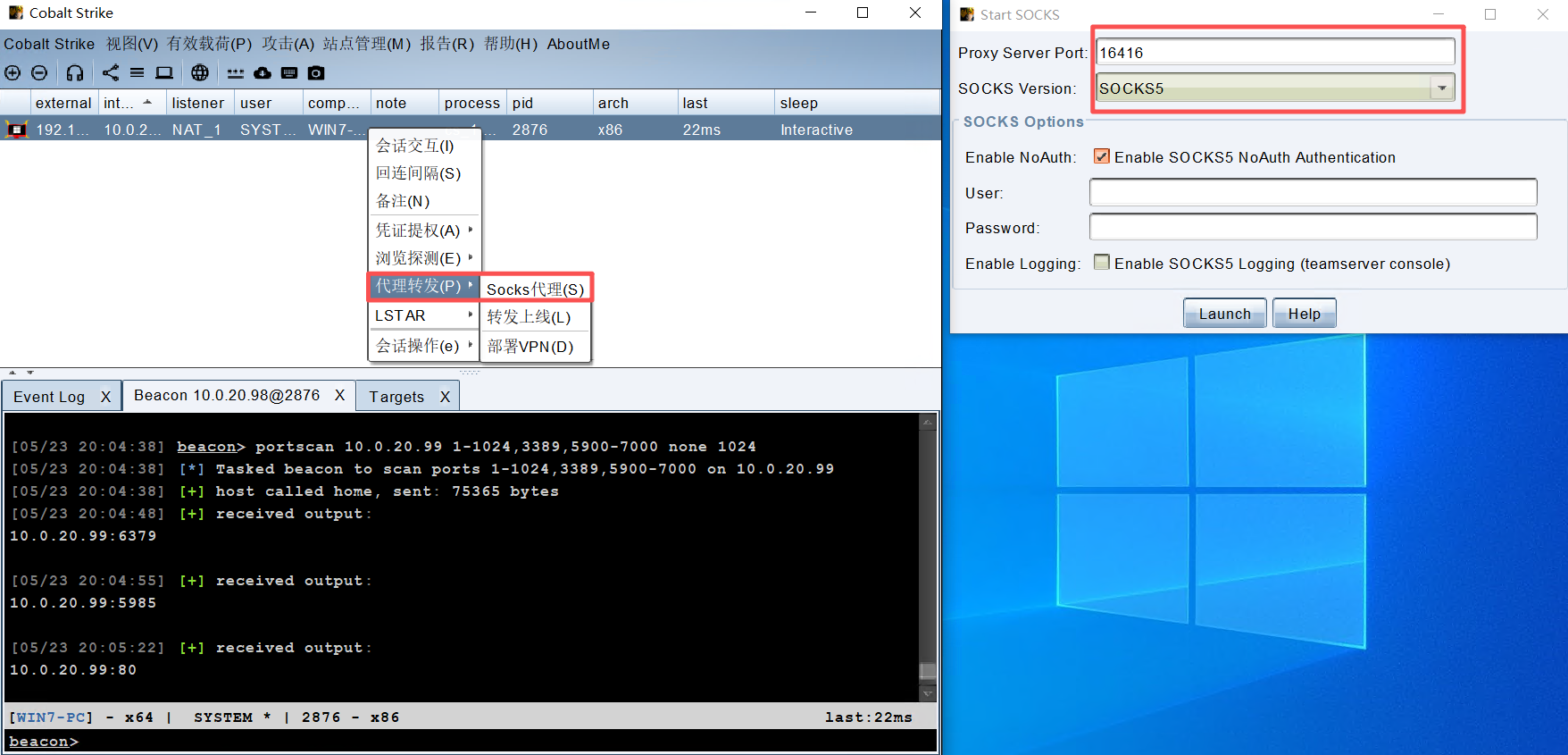The height and width of the screenshot is (755, 1568).
Task: Open downloaded files cloud icon
Action: (263, 73)
